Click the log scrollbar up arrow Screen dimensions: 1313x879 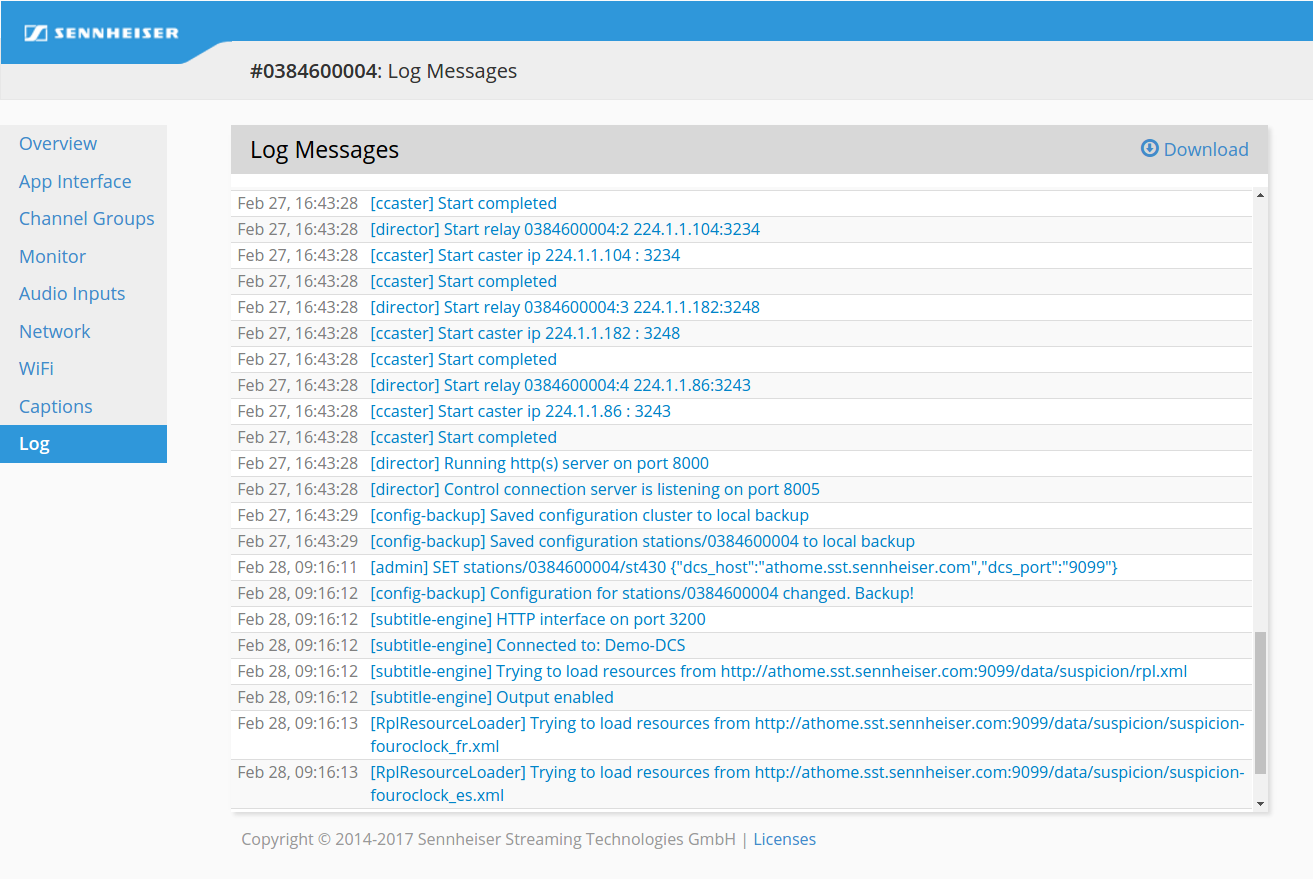1260,197
